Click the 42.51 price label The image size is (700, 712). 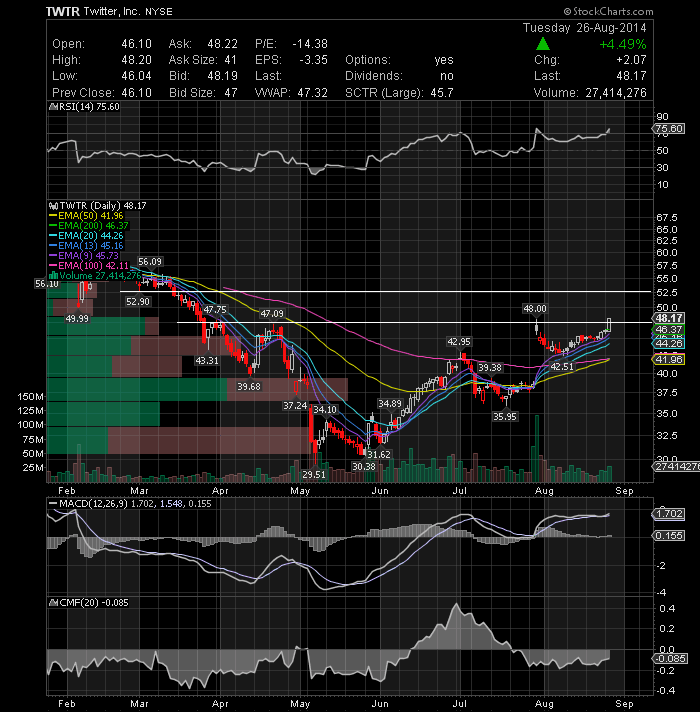point(562,366)
